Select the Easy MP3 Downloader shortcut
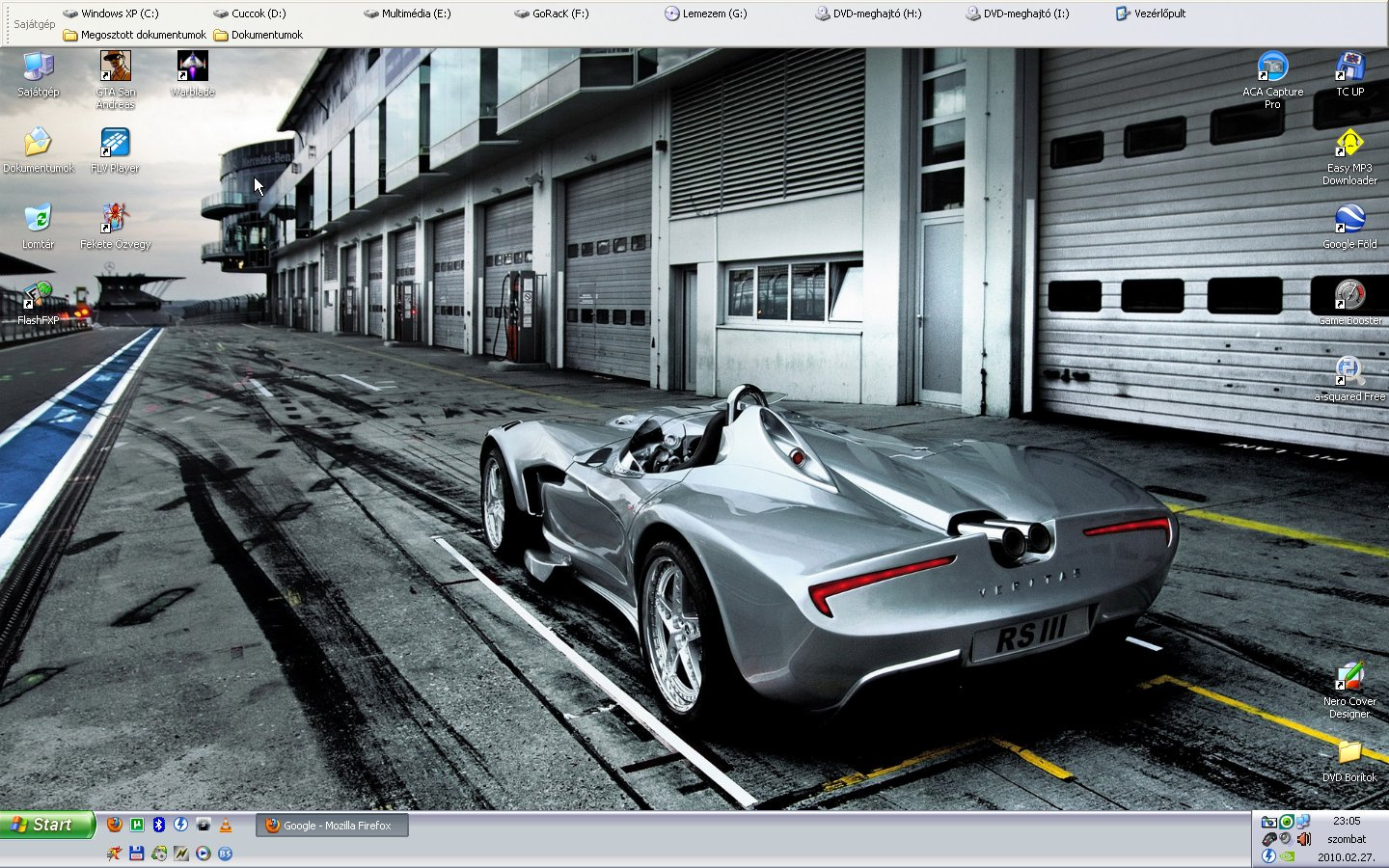The height and width of the screenshot is (868, 1389). coord(1349,156)
